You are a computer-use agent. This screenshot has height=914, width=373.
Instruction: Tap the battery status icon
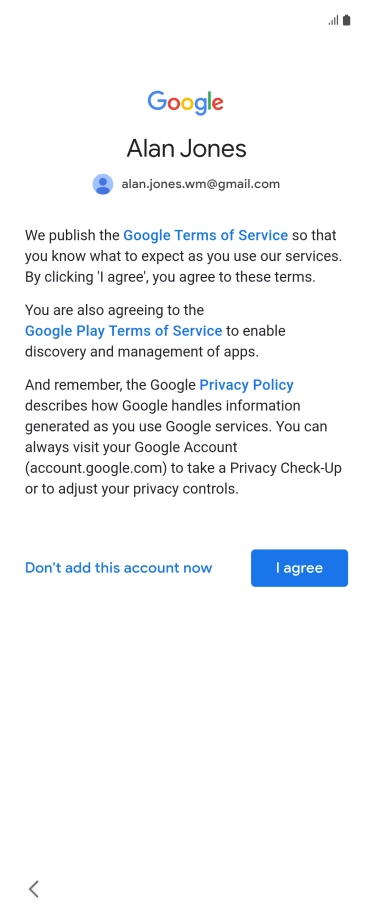pyautogui.click(x=347, y=20)
